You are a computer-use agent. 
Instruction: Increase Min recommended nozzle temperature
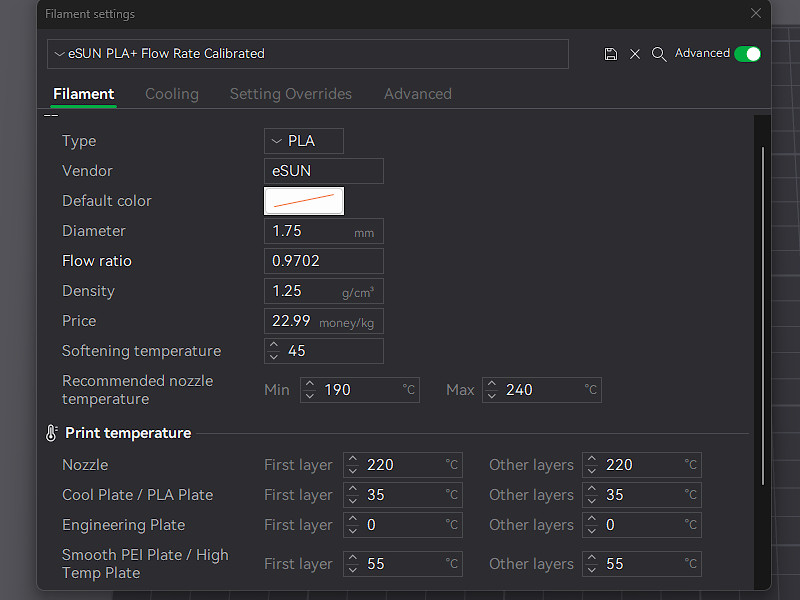click(x=310, y=384)
